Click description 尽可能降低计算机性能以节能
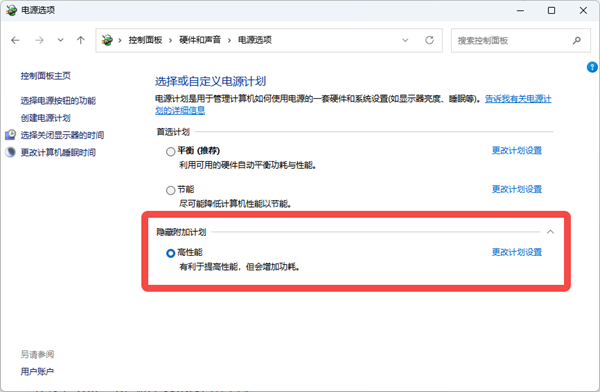 click(x=235, y=204)
